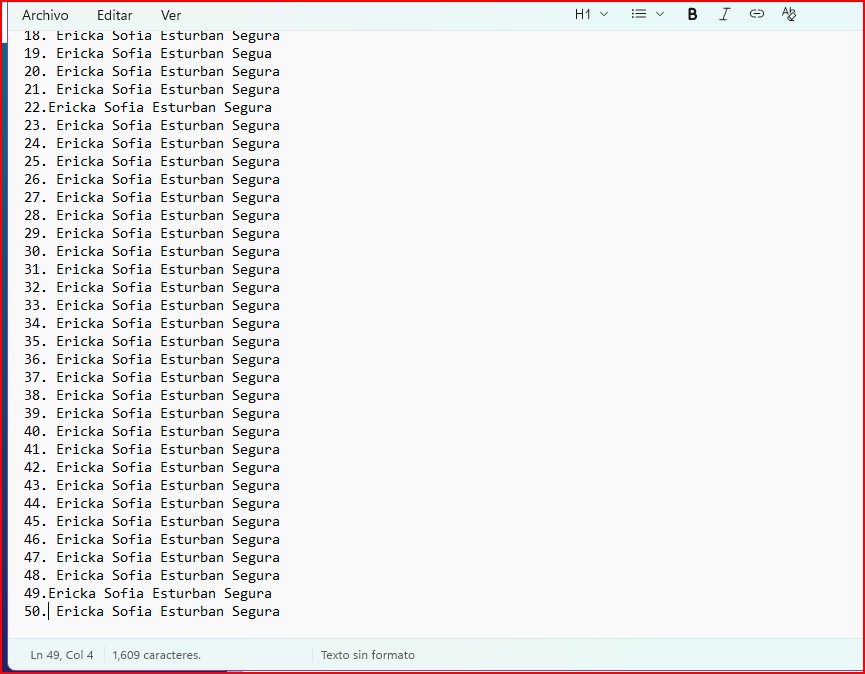Image resolution: width=865 pixels, height=674 pixels.
Task: Click the Ln 49, Col 4 position indicator
Action: 62,655
